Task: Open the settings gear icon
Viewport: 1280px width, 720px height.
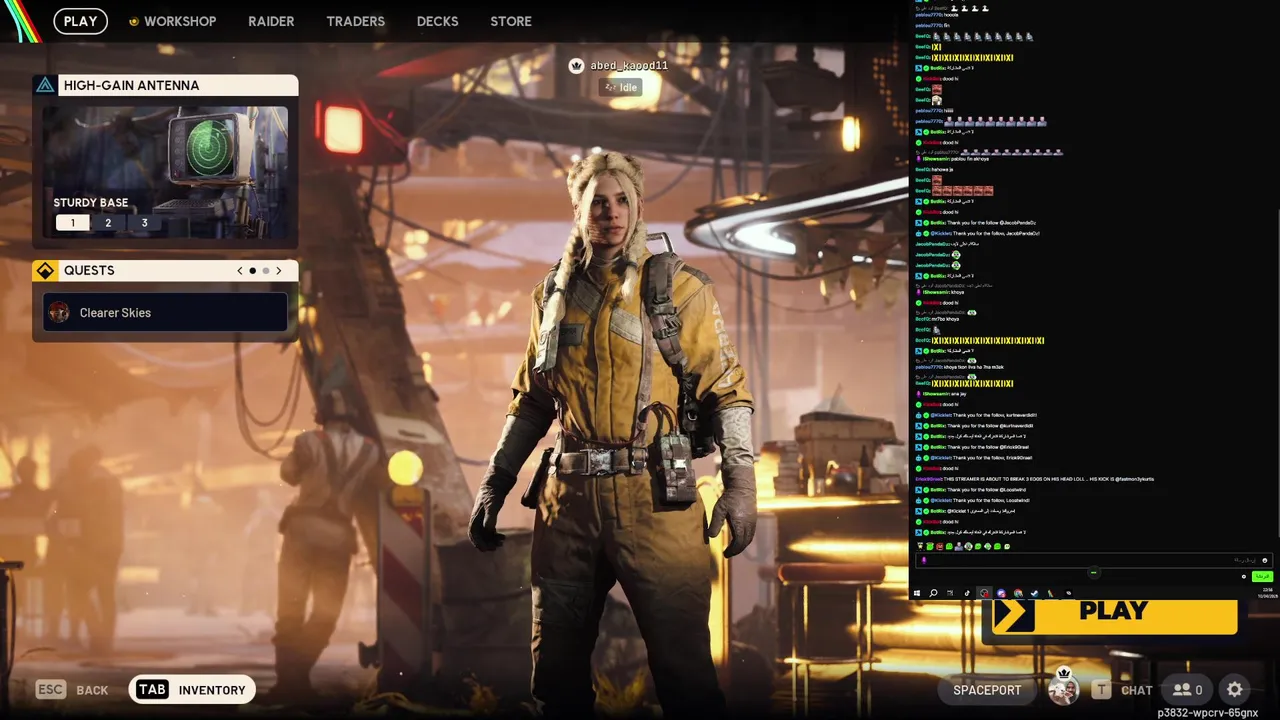Action: tap(1235, 690)
